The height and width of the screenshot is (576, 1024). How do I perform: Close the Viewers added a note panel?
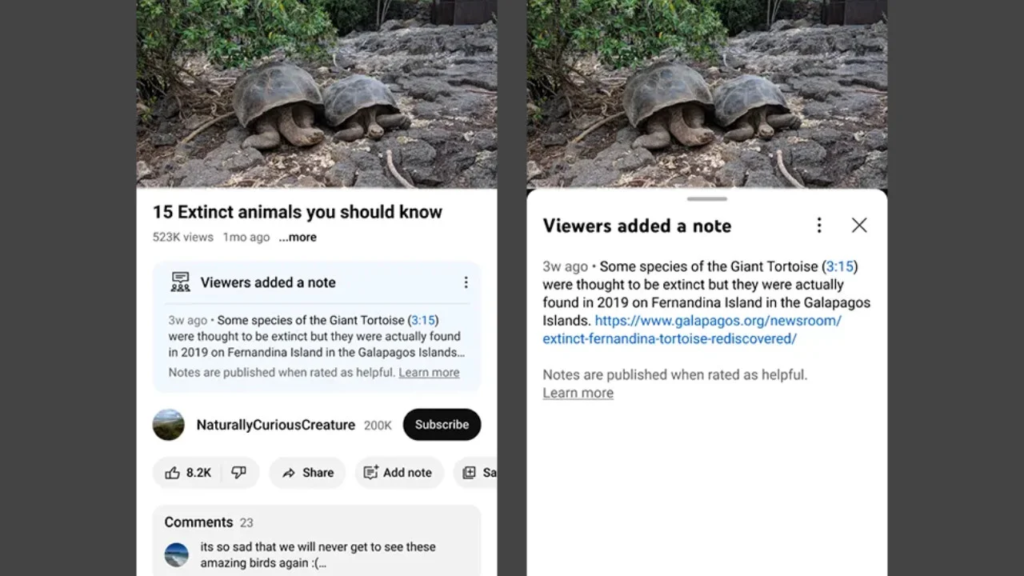click(859, 226)
